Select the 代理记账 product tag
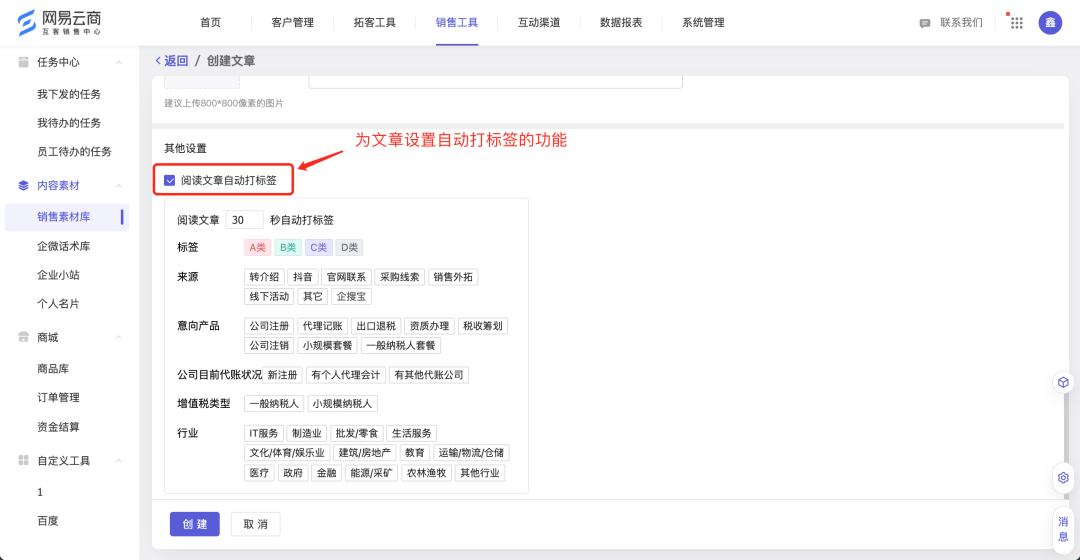 pyautogui.click(x=322, y=326)
